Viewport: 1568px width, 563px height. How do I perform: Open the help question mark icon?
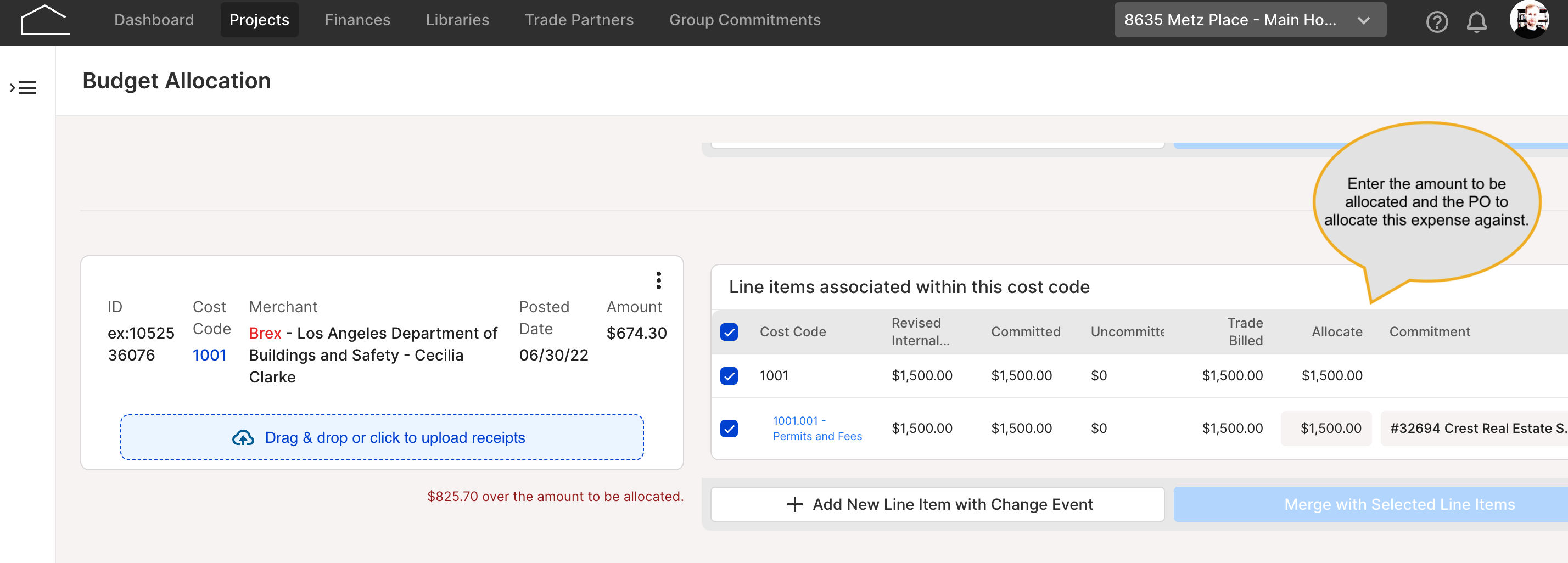pos(1437,22)
